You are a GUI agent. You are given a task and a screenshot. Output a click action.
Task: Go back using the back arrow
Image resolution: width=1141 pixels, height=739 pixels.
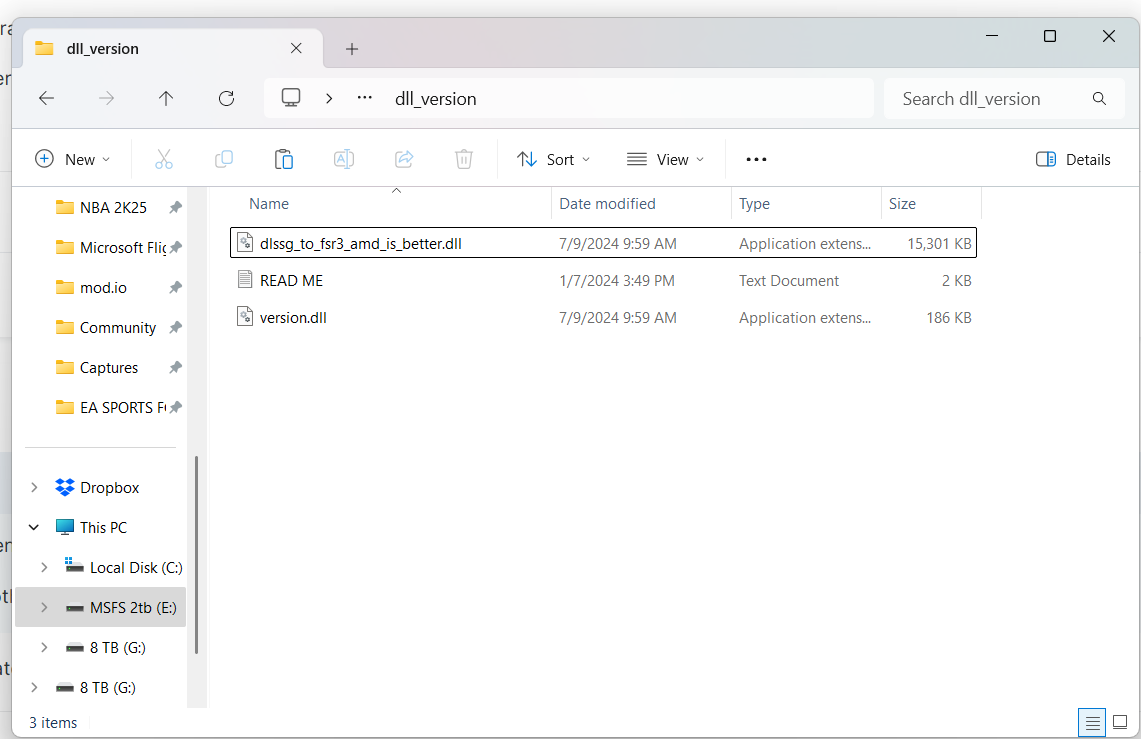(47, 98)
